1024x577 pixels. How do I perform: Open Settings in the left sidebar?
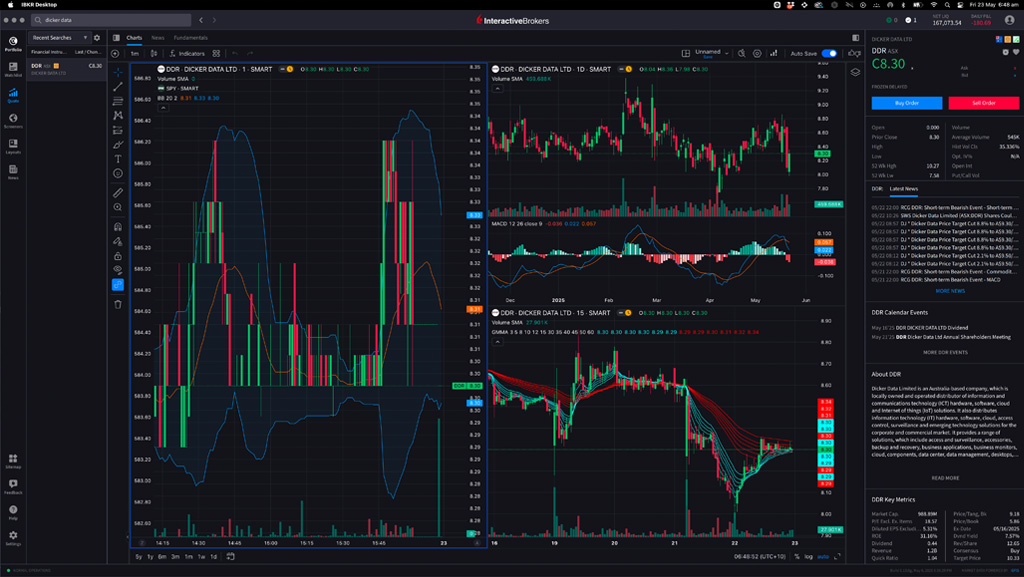click(x=13, y=538)
